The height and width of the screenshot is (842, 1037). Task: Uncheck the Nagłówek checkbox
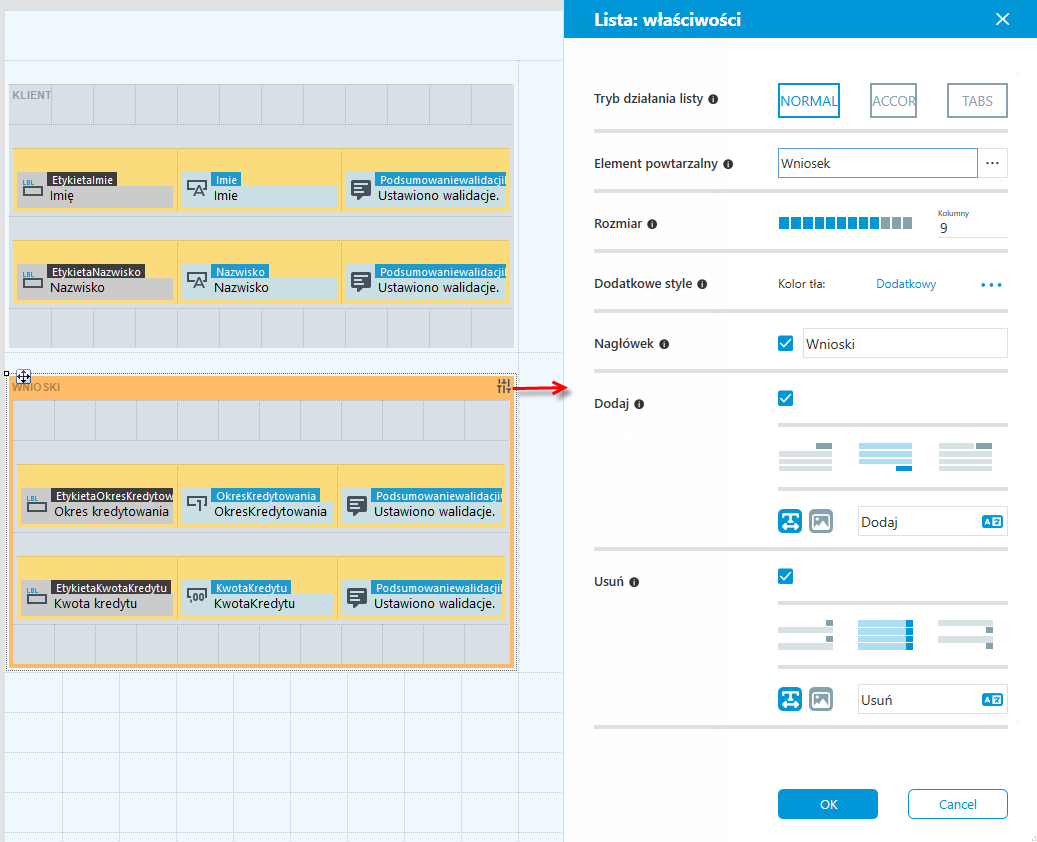click(x=786, y=343)
